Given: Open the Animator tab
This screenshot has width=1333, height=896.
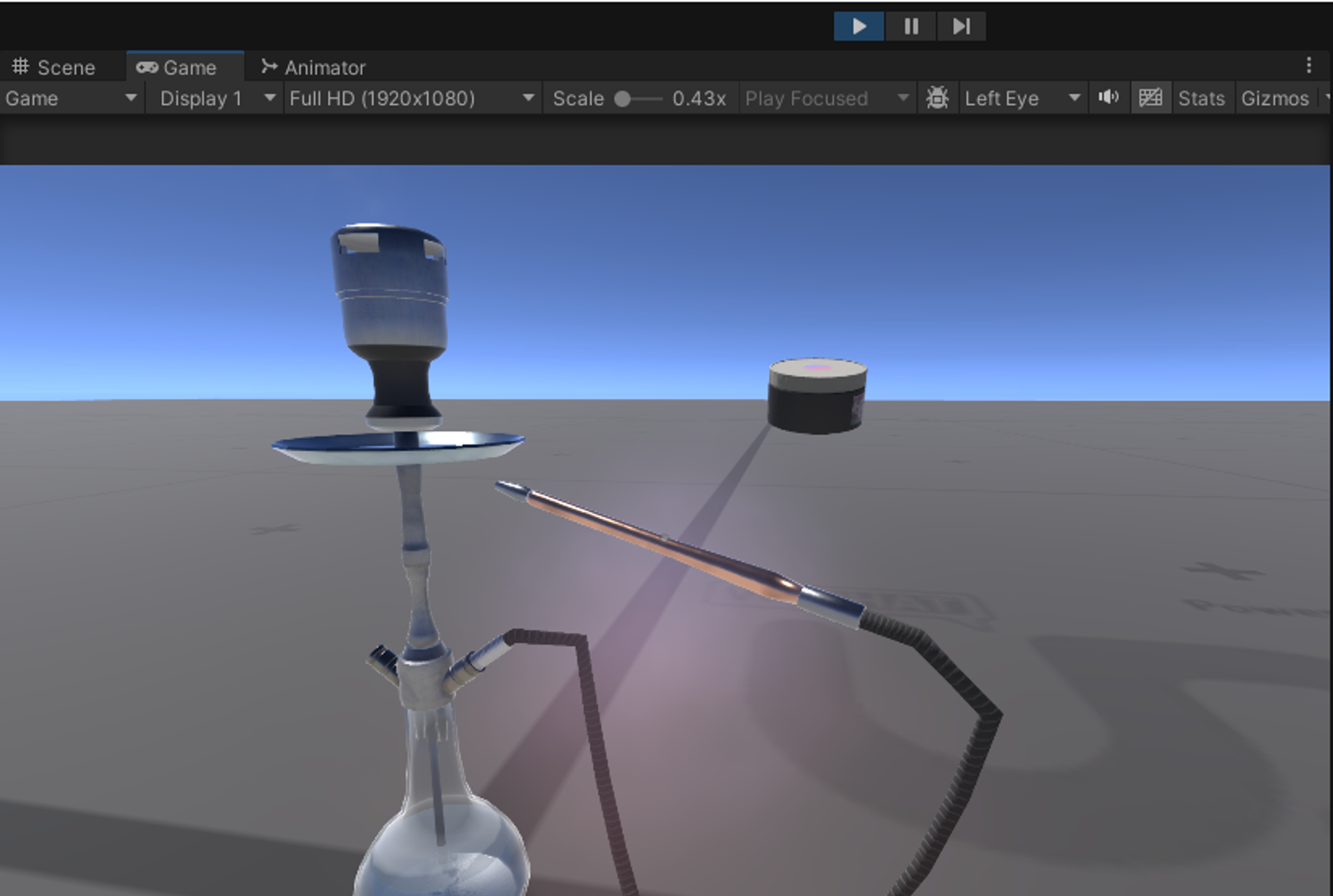Looking at the screenshot, I should click(313, 67).
